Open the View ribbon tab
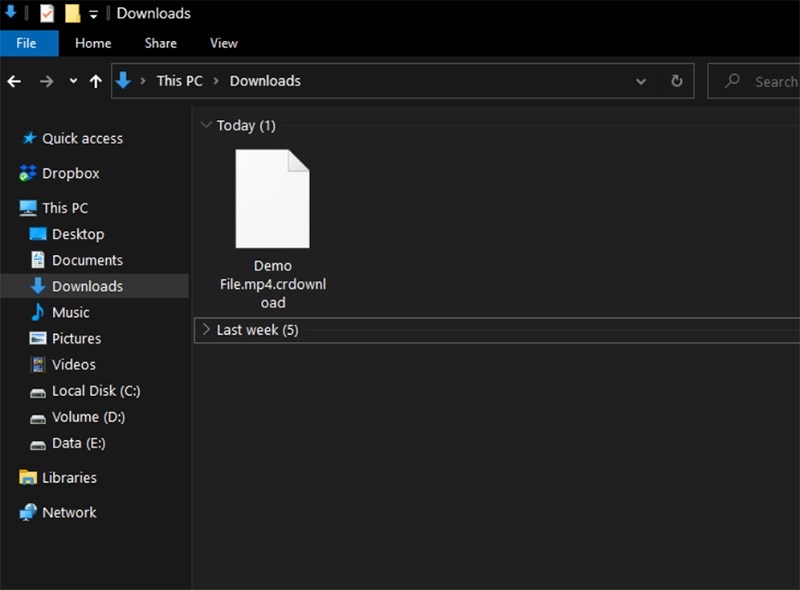Image resolution: width=800 pixels, height=590 pixels. (x=223, y=43)
